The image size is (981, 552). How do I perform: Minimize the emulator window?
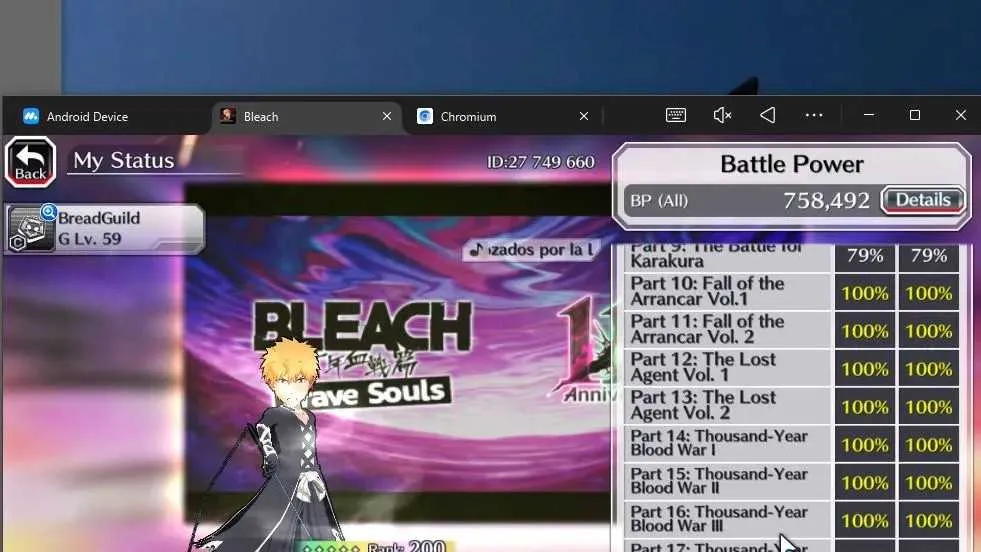[x=869, y=115]
